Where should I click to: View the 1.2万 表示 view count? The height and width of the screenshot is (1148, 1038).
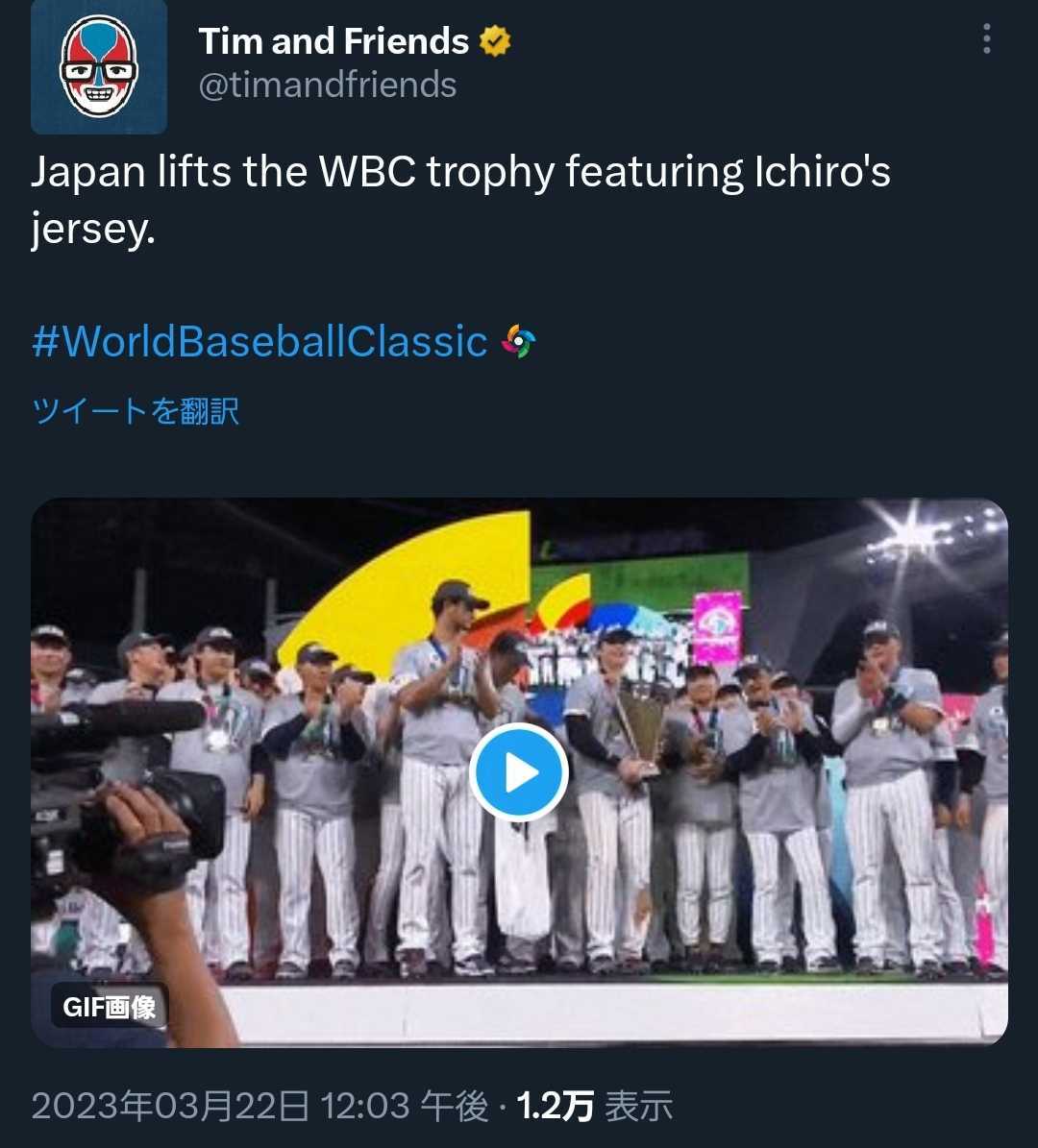tap(595, 1107)
